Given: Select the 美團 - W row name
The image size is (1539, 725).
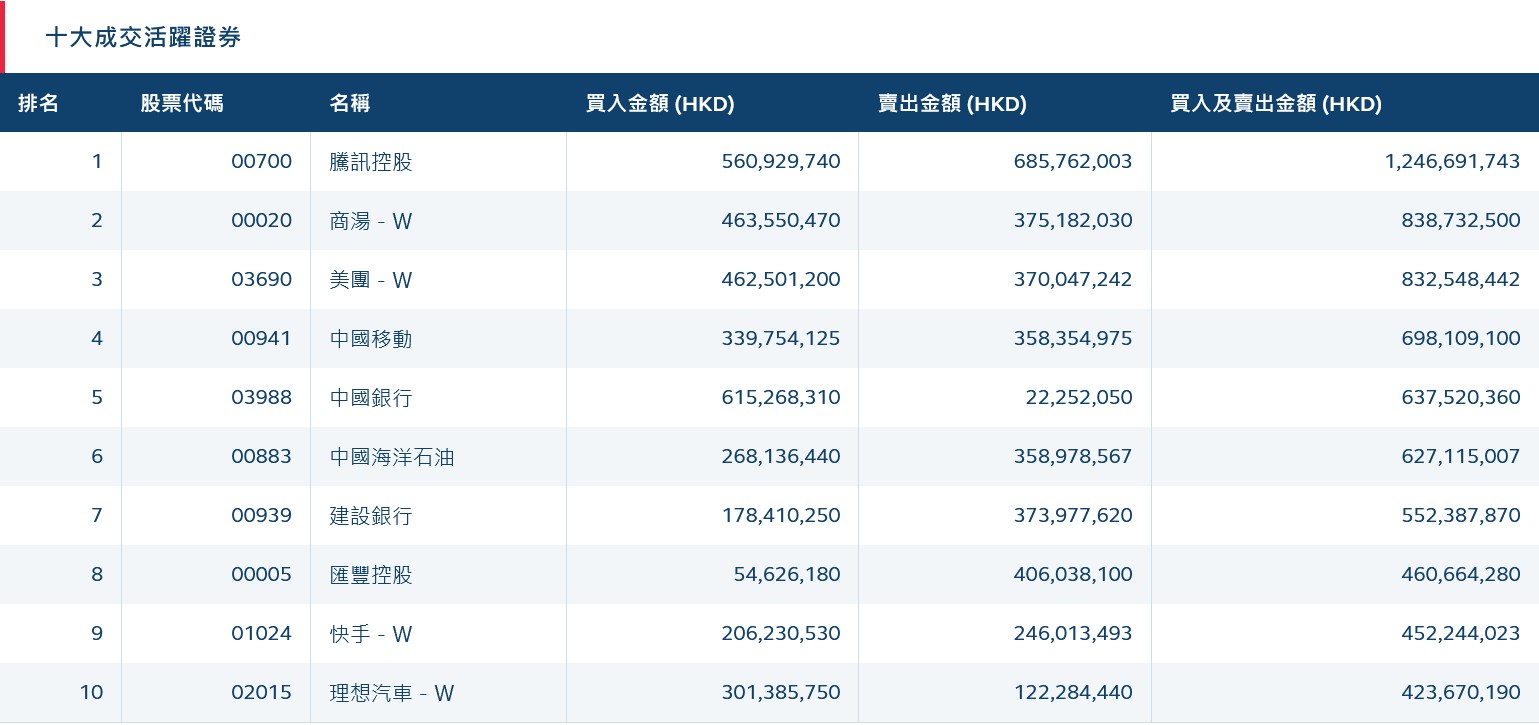Looking at the screenshot, I should [x=371, y=280].
